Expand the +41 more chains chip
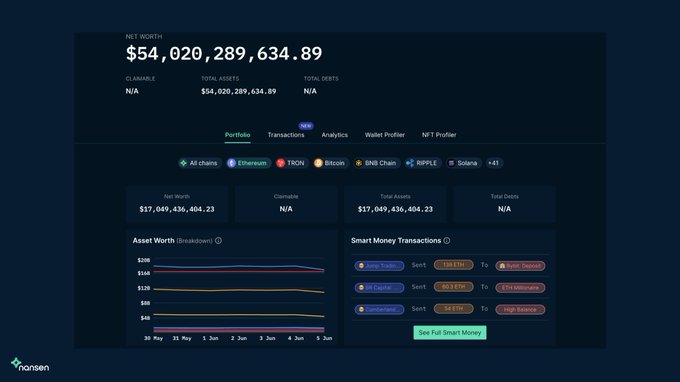Image resolution: width=680 pixels, height=382 pixels. 494,163
